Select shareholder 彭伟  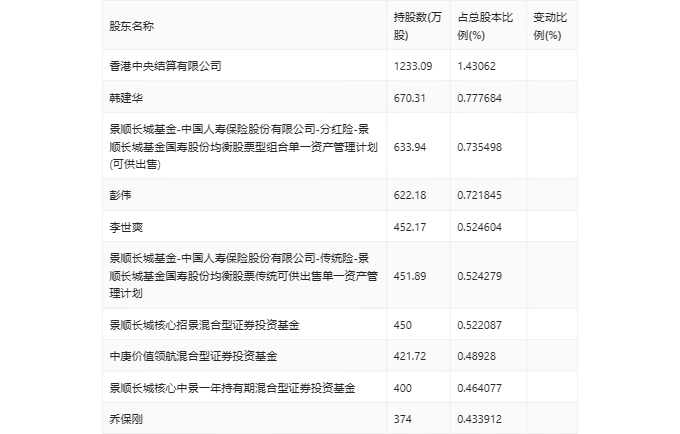tap(120, 195)
